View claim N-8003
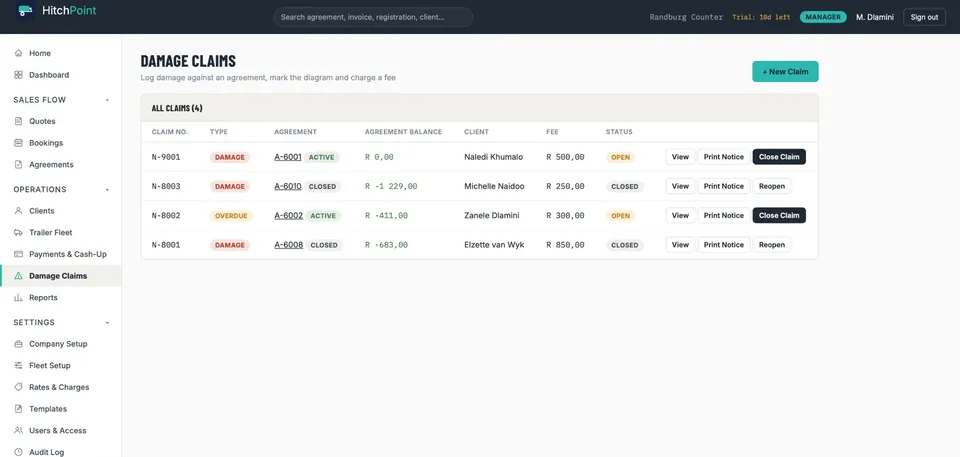The width and height of the screenshot is (960, 457). coord(680,186)
